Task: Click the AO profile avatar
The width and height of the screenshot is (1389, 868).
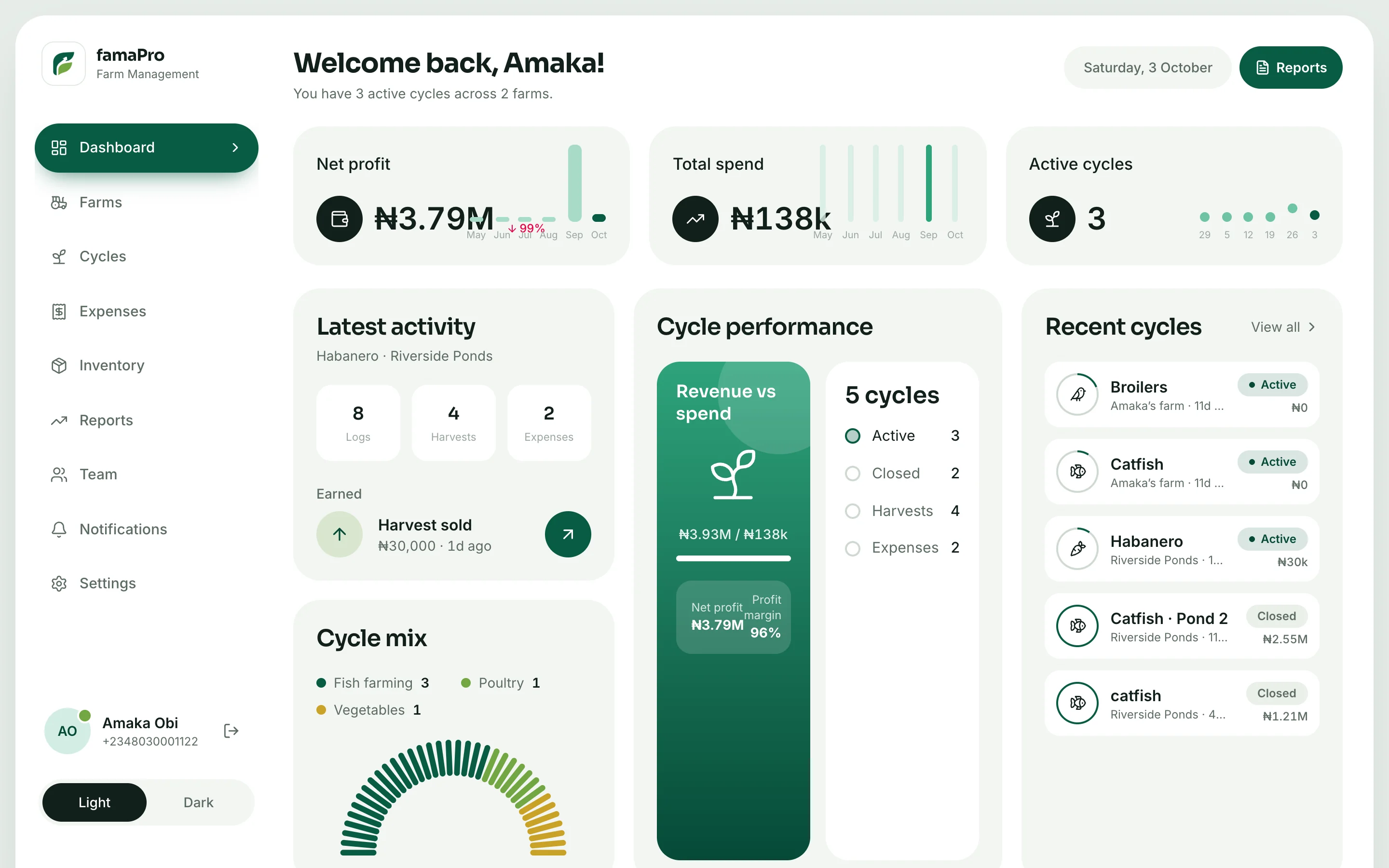Action: click(67, 731)
